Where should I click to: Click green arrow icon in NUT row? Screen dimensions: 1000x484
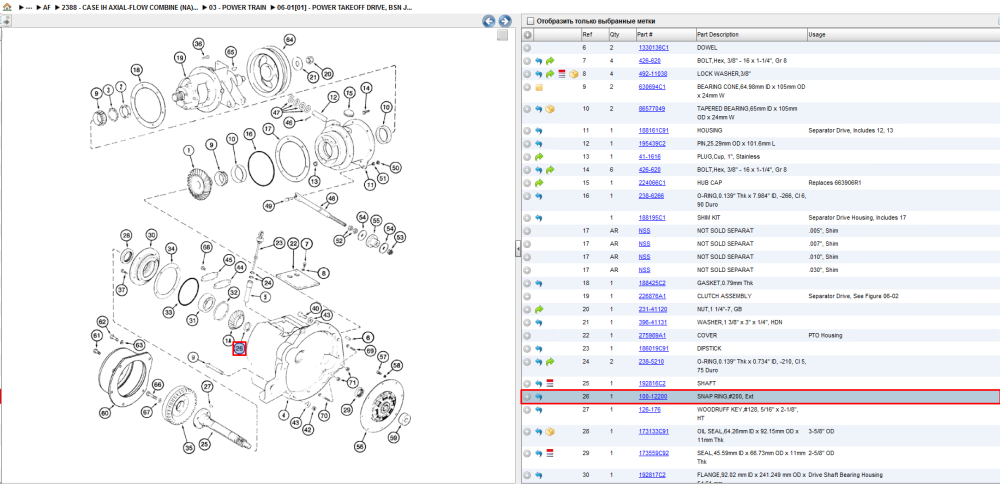(x=538, y=309)
